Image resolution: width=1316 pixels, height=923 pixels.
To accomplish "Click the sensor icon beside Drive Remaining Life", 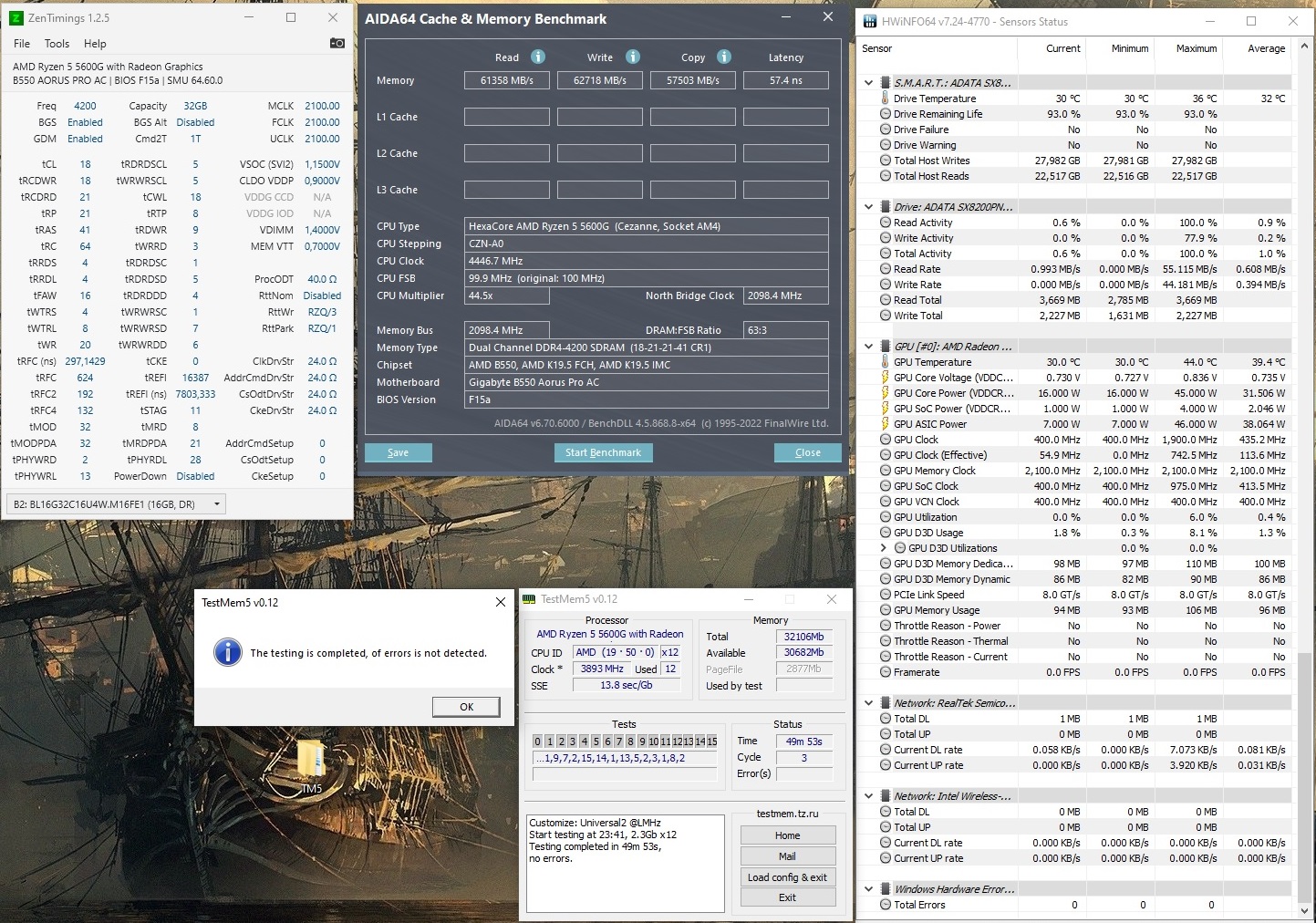I will click(x=885, y=114).
